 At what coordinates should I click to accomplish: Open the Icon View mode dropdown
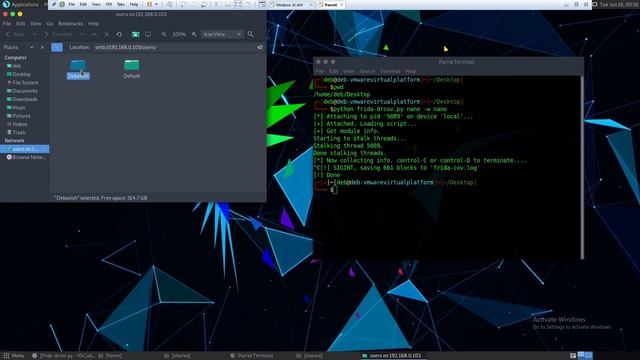click(222, 34)
